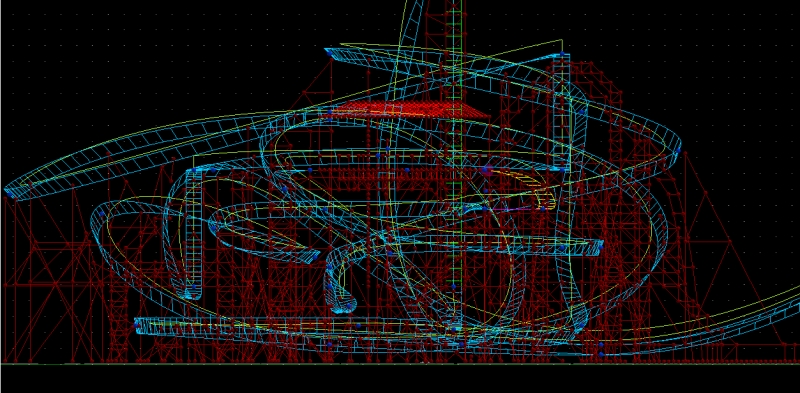
Task: Select blue vertex at rightmost curve apex
Action: tap(679, 151)
